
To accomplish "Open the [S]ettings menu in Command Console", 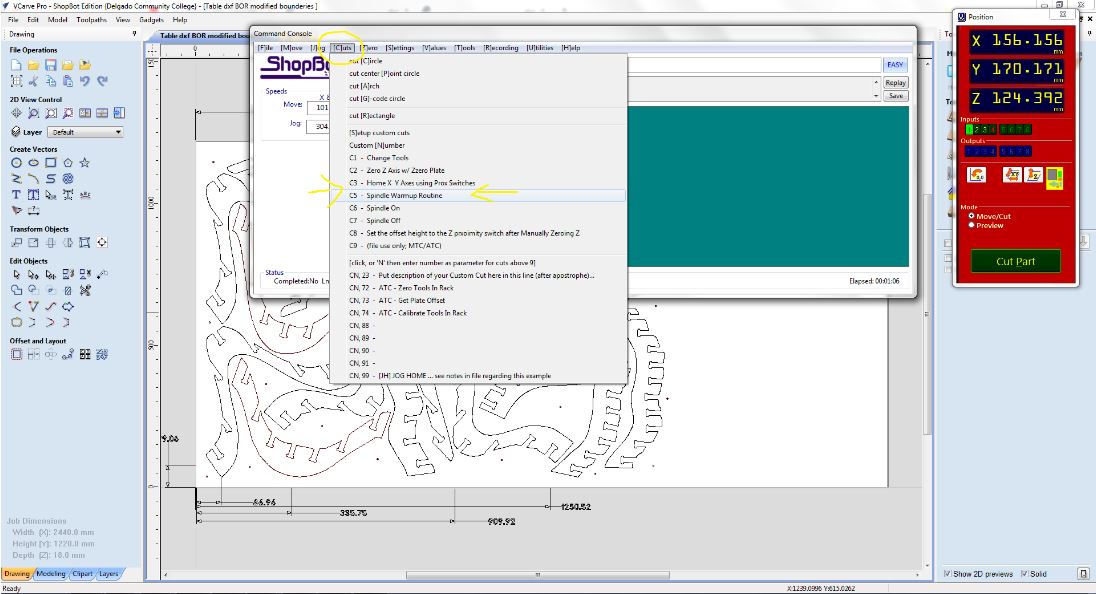I will [401, 48].
